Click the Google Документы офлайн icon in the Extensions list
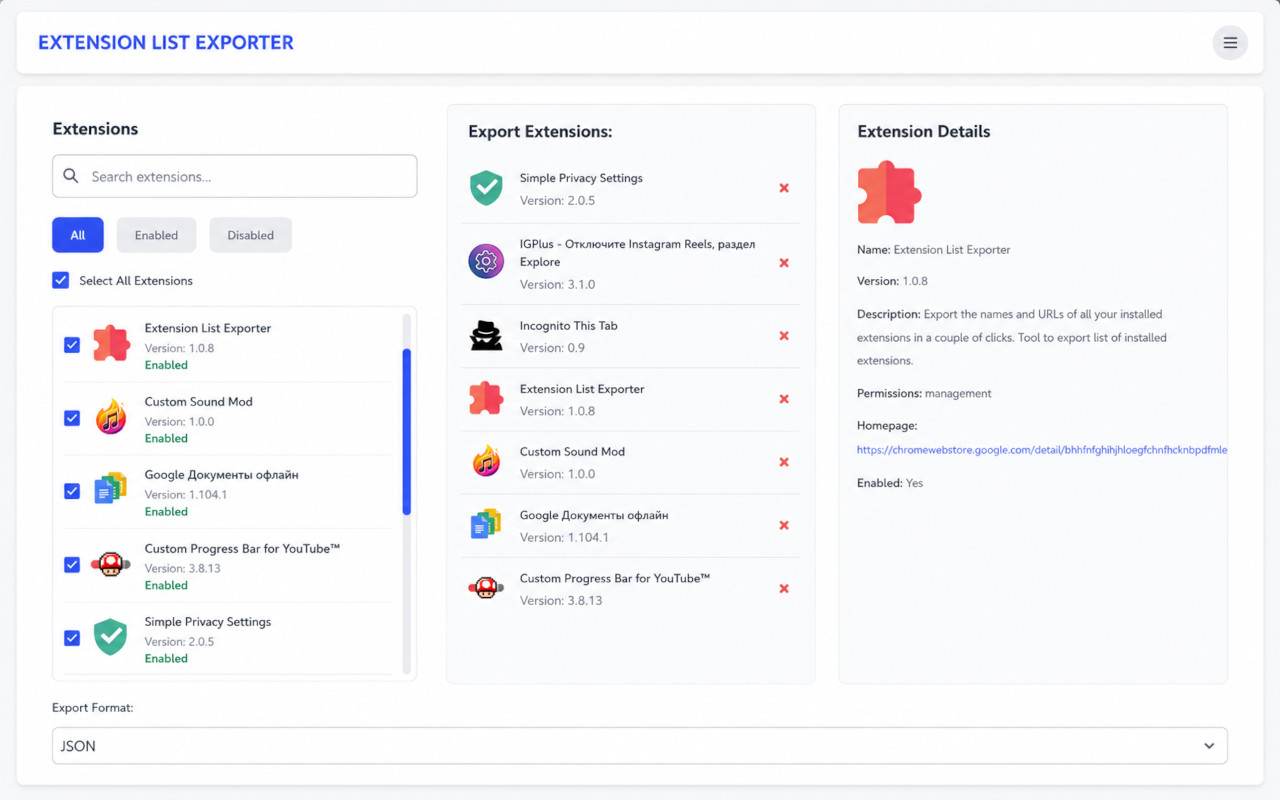1280x800 pixels. click(111, 490)
